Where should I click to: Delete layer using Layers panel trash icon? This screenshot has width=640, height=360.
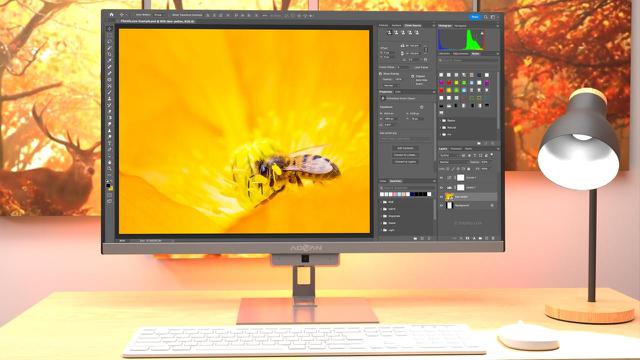(x=493, y=238)
